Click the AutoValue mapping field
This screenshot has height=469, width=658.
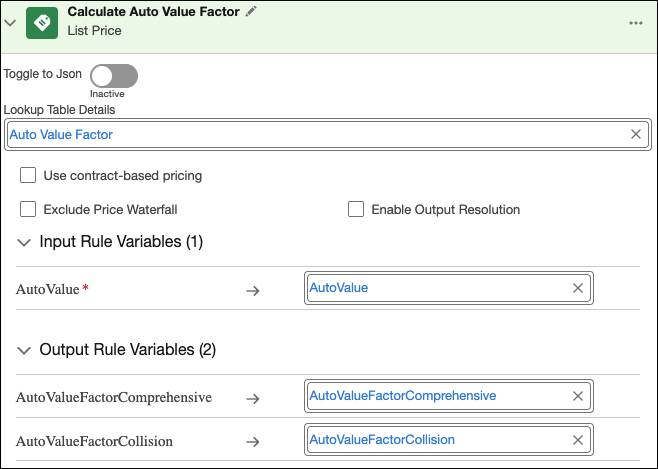point(449,288)
